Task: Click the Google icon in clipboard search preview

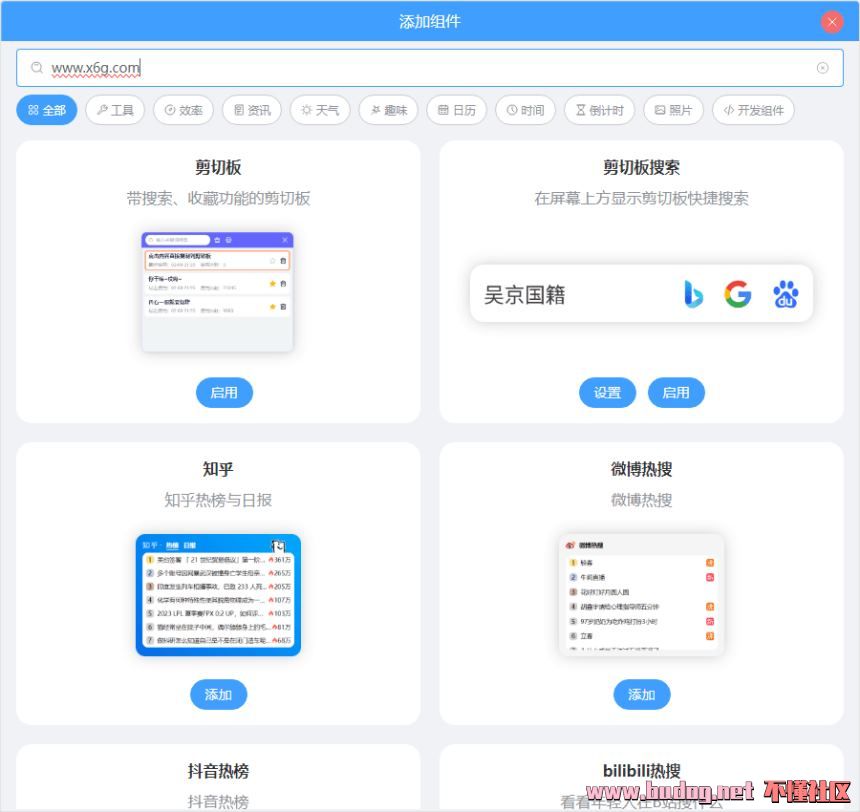Action: 738,294
